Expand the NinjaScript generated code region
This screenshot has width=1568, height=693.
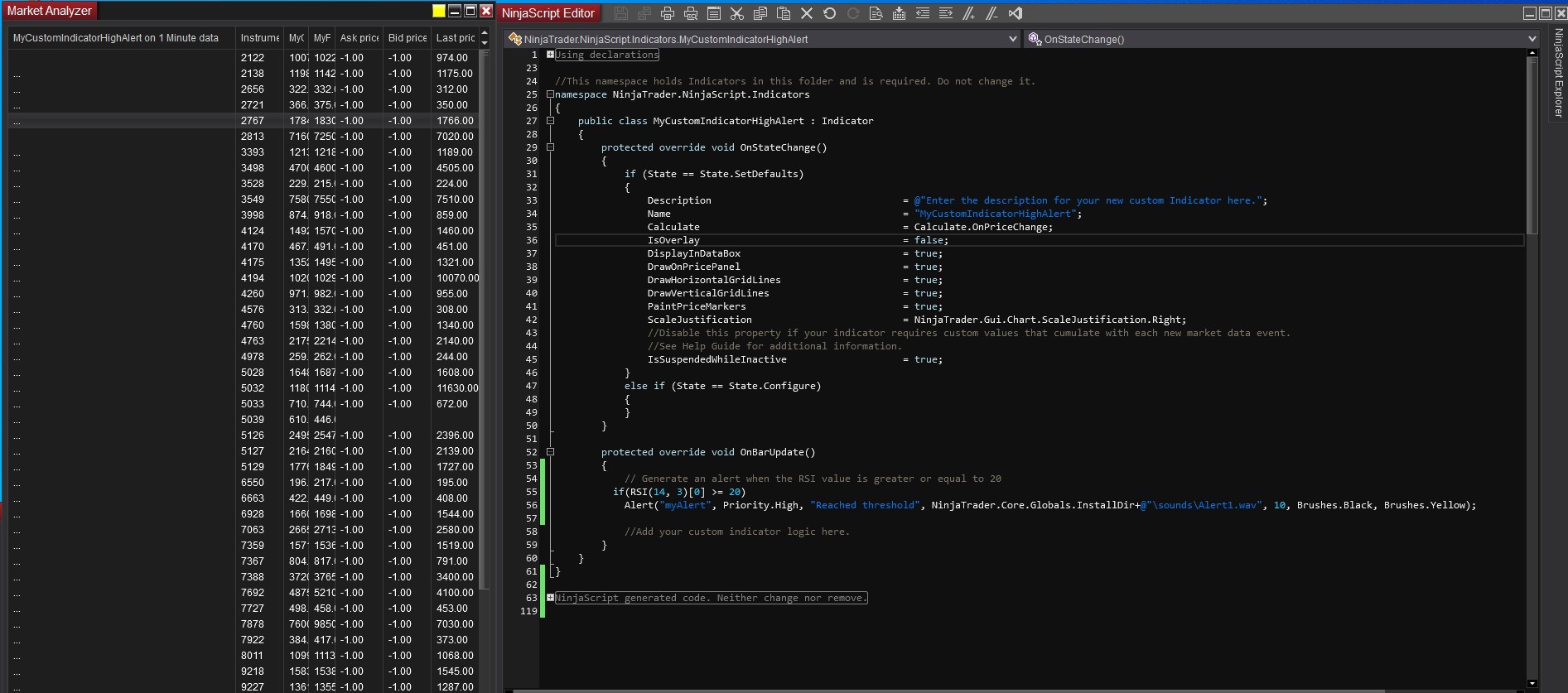tap(550, 598)
